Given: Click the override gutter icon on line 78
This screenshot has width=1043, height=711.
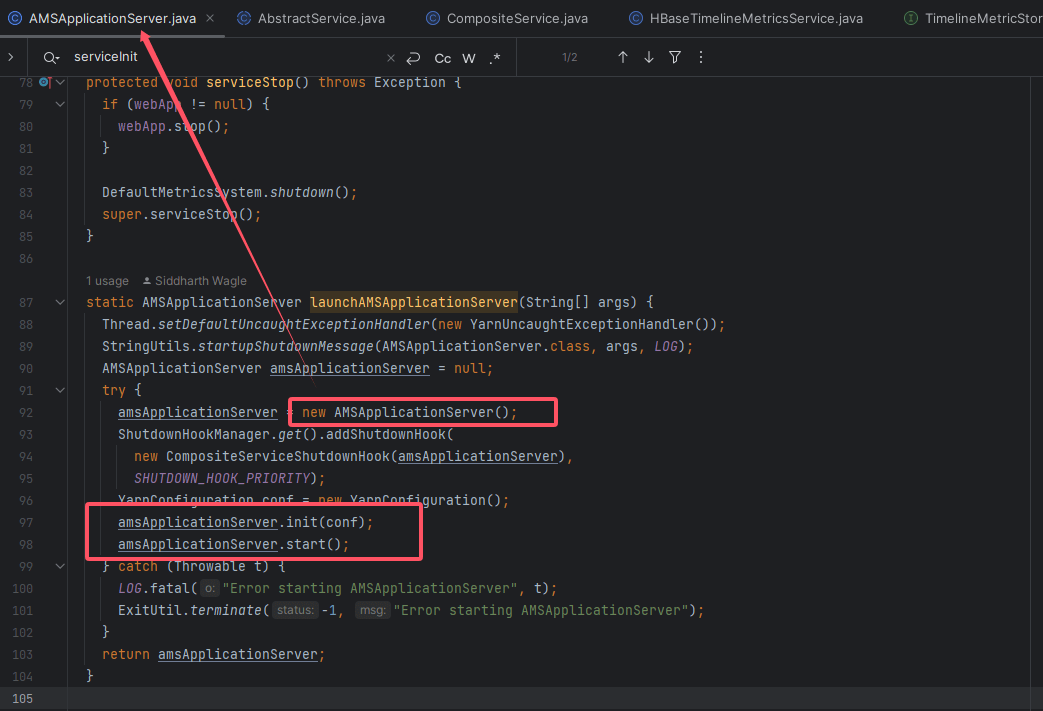Looking at the screenshot, I should [x=45, y=82].
